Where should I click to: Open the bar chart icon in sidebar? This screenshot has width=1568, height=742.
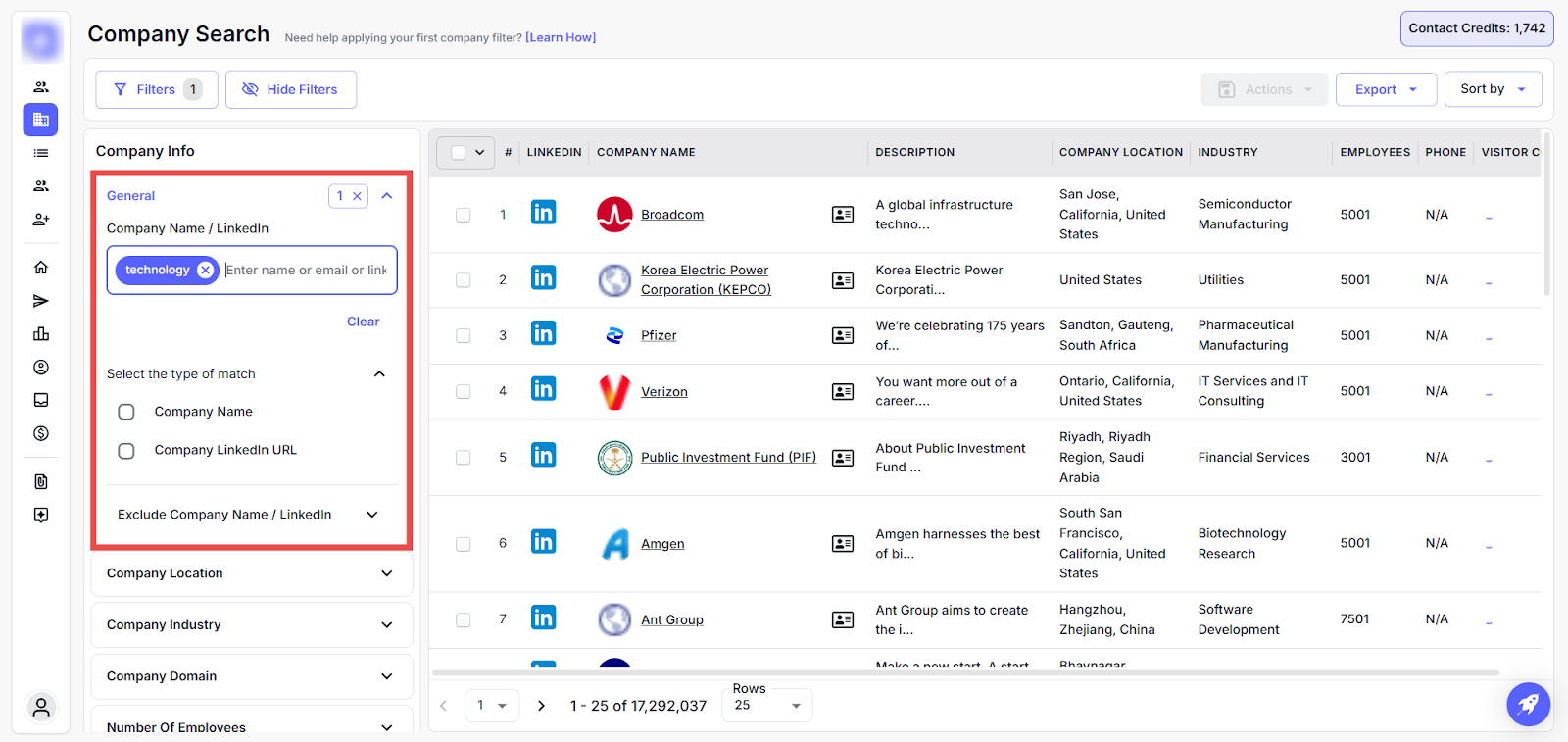click(41, 334)
